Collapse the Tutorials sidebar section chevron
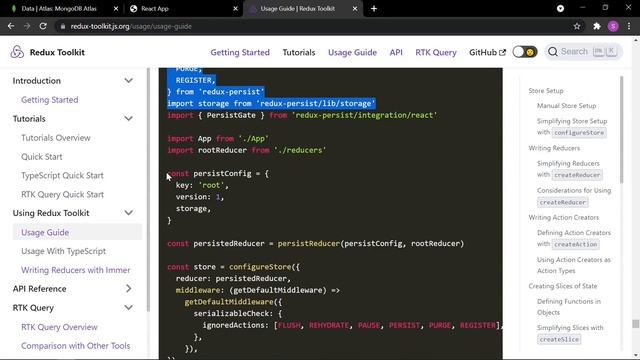Image resolution: width=640 pixels, height=360 pixels. [129, 118]
